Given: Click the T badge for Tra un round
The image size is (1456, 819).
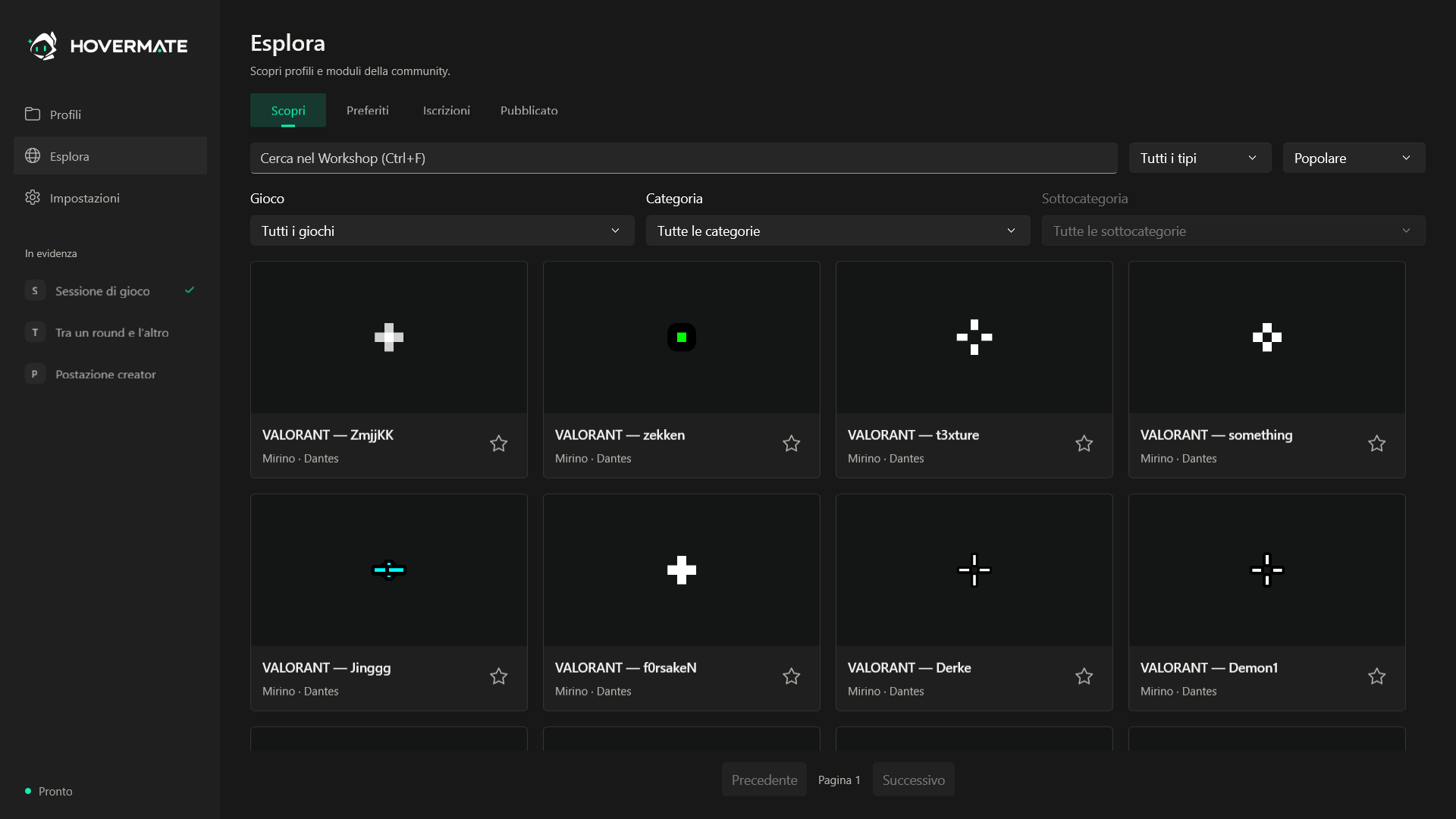Looking at the screenshot, I should pos(35,332).
